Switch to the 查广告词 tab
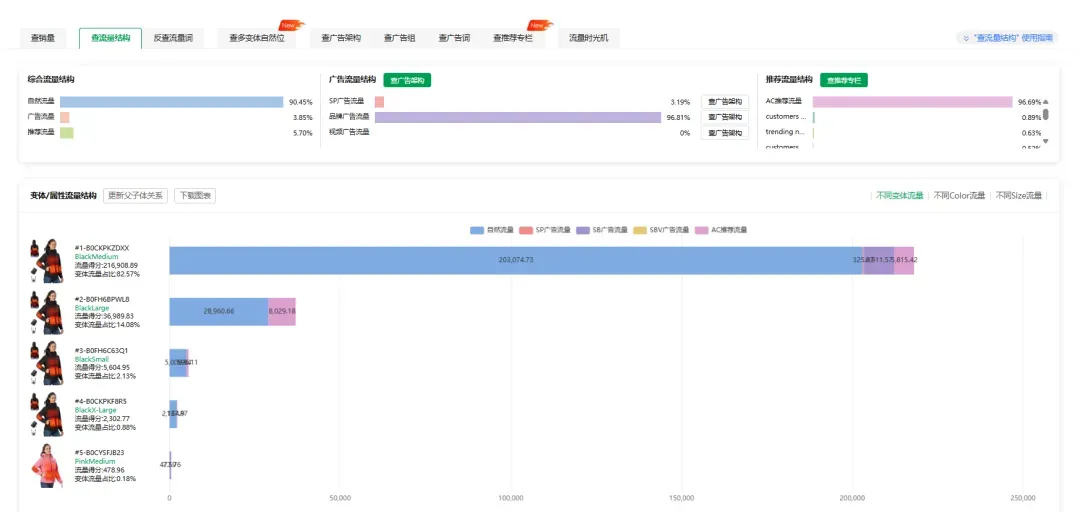This screenshot has height=512, width=1080. [455, 39]
